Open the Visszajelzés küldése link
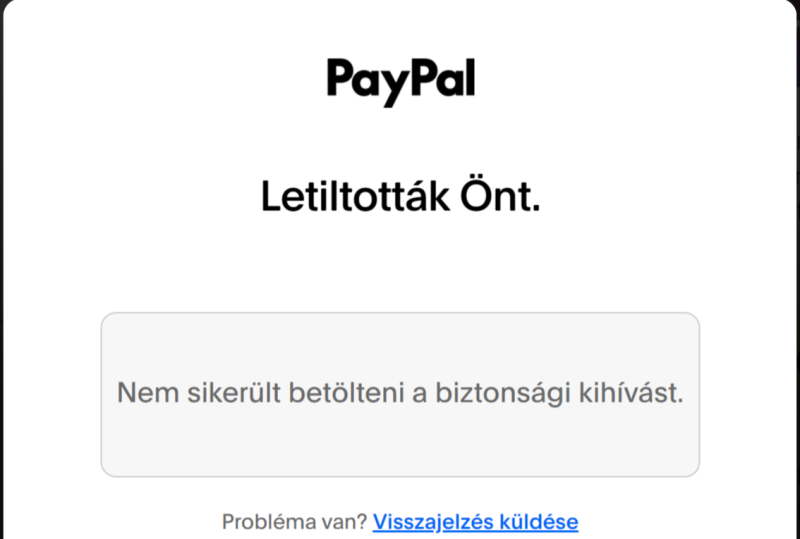Viewport: 800px width, 539px height. 476,522
